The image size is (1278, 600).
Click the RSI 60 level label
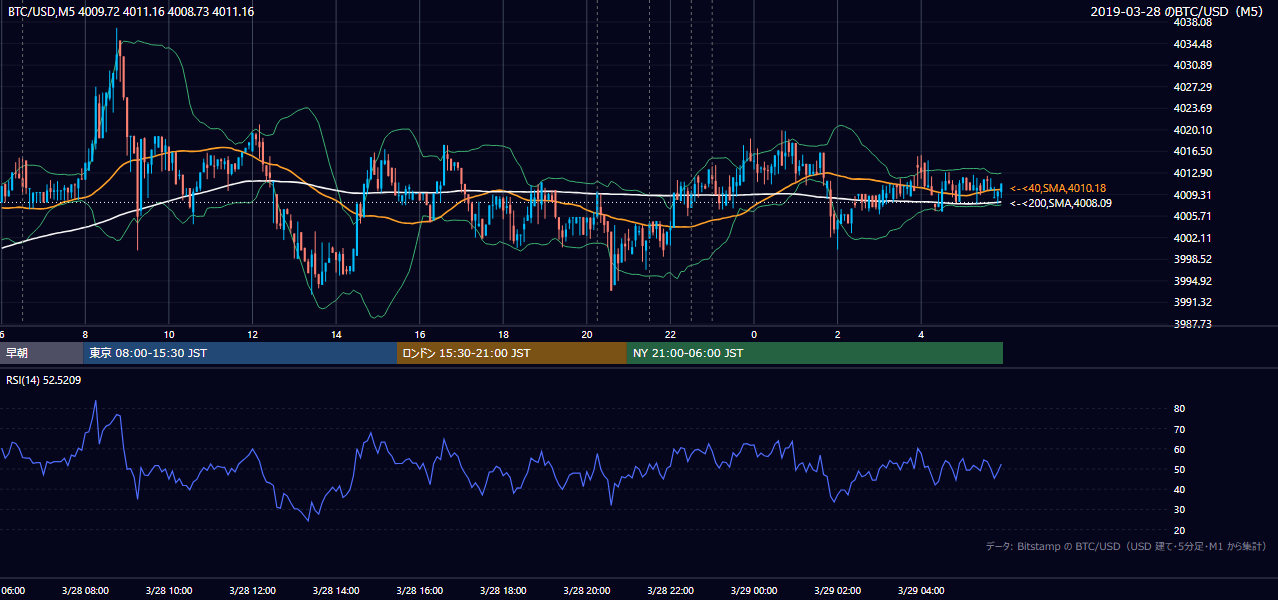pyautogui.click(x=1179, y=449)
